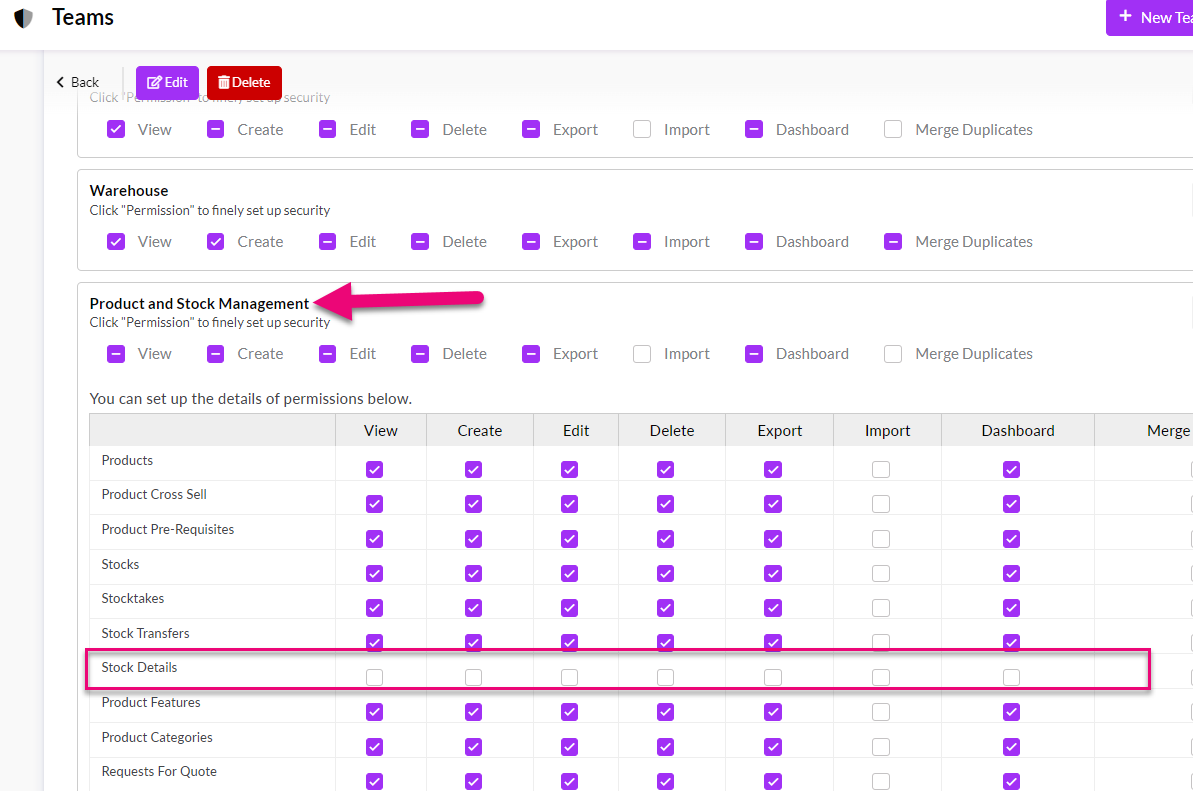This screenshot has height=791, width=1193.
Task: Uncheck Export for Requests For Quote
Action: tap(773, 781)
